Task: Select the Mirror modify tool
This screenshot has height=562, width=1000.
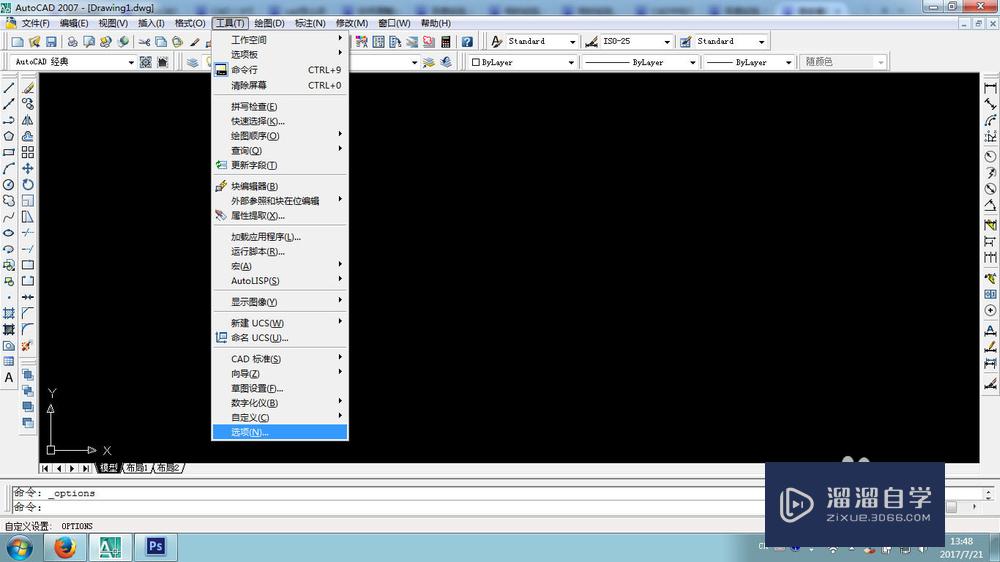Action: coord(27,120)
